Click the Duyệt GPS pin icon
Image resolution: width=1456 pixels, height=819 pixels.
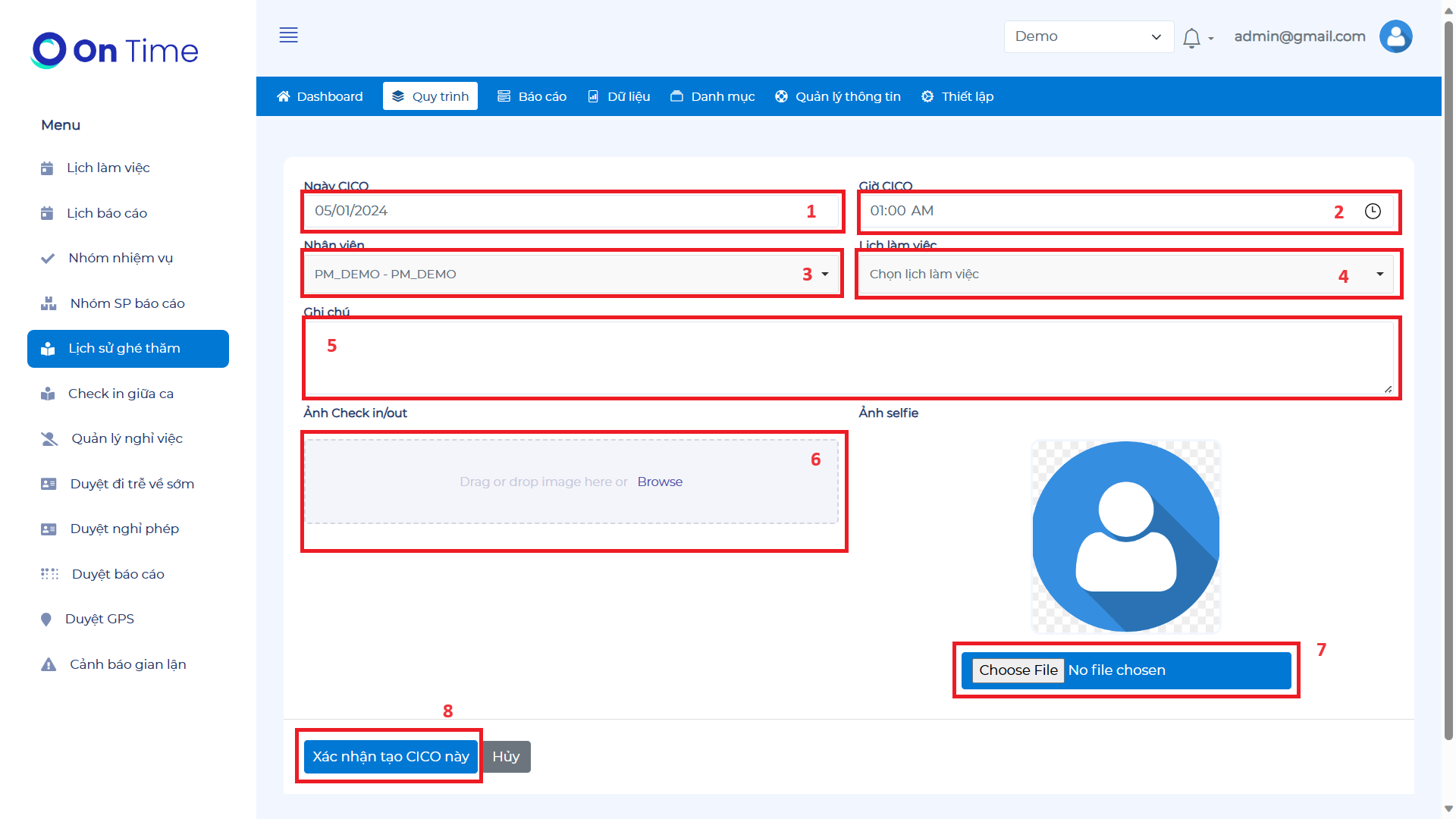click(46, 620)
